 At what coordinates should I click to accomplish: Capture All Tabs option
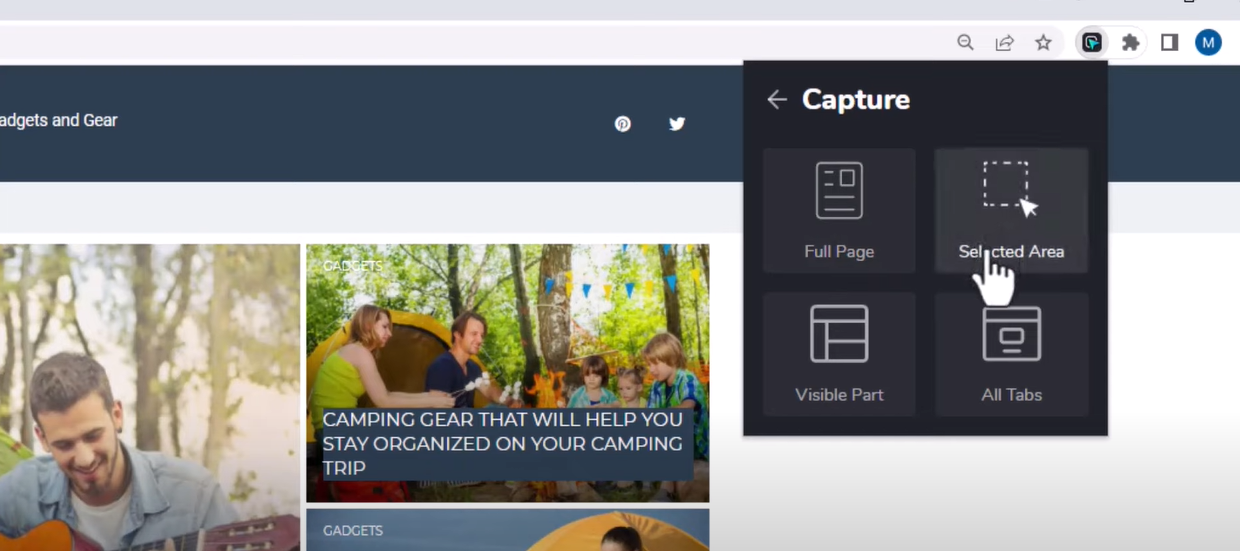click(x=1011, y=354)
